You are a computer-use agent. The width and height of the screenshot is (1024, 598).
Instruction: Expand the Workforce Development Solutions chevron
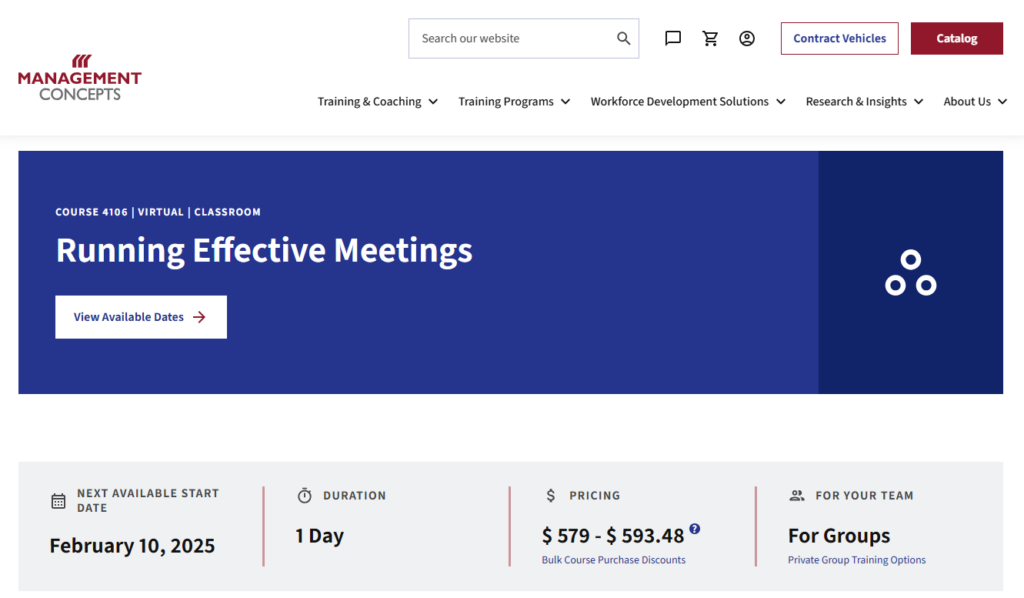(x=780, y=102)
